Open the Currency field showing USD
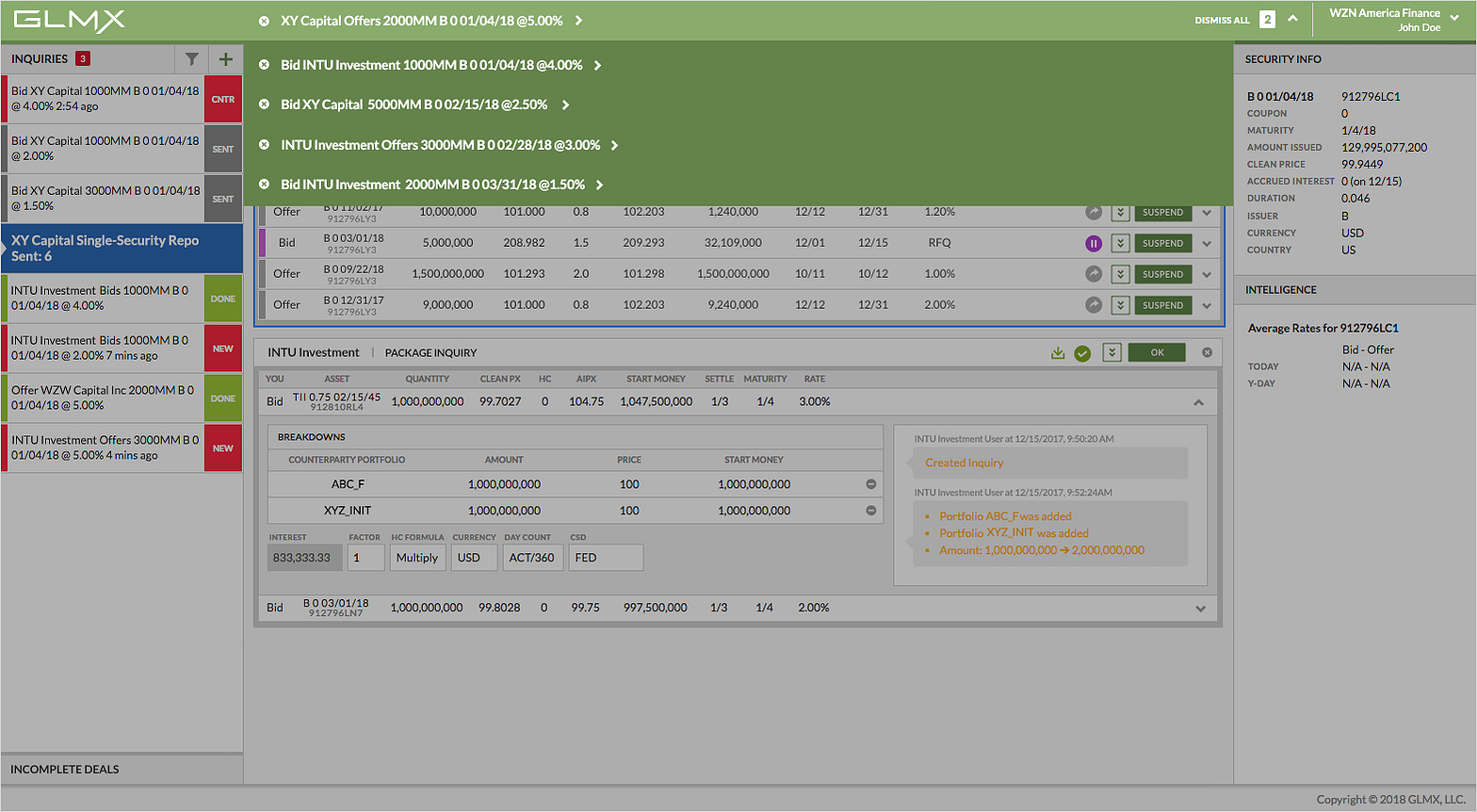 pos(474,558)
